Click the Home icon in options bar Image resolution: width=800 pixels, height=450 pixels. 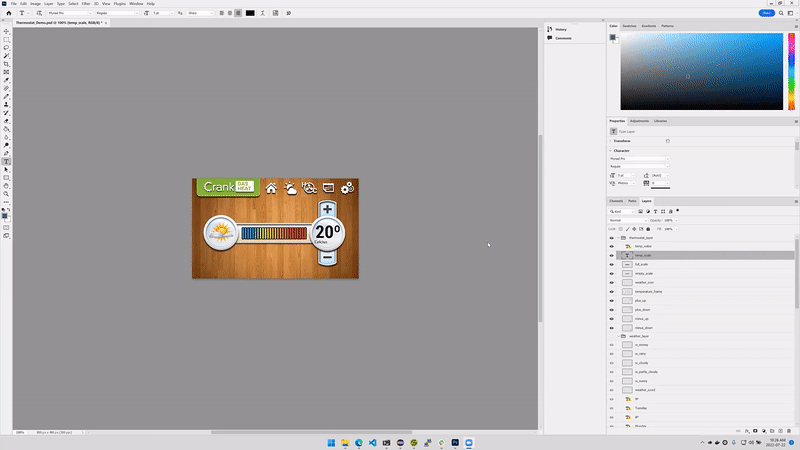pos(9,13)
